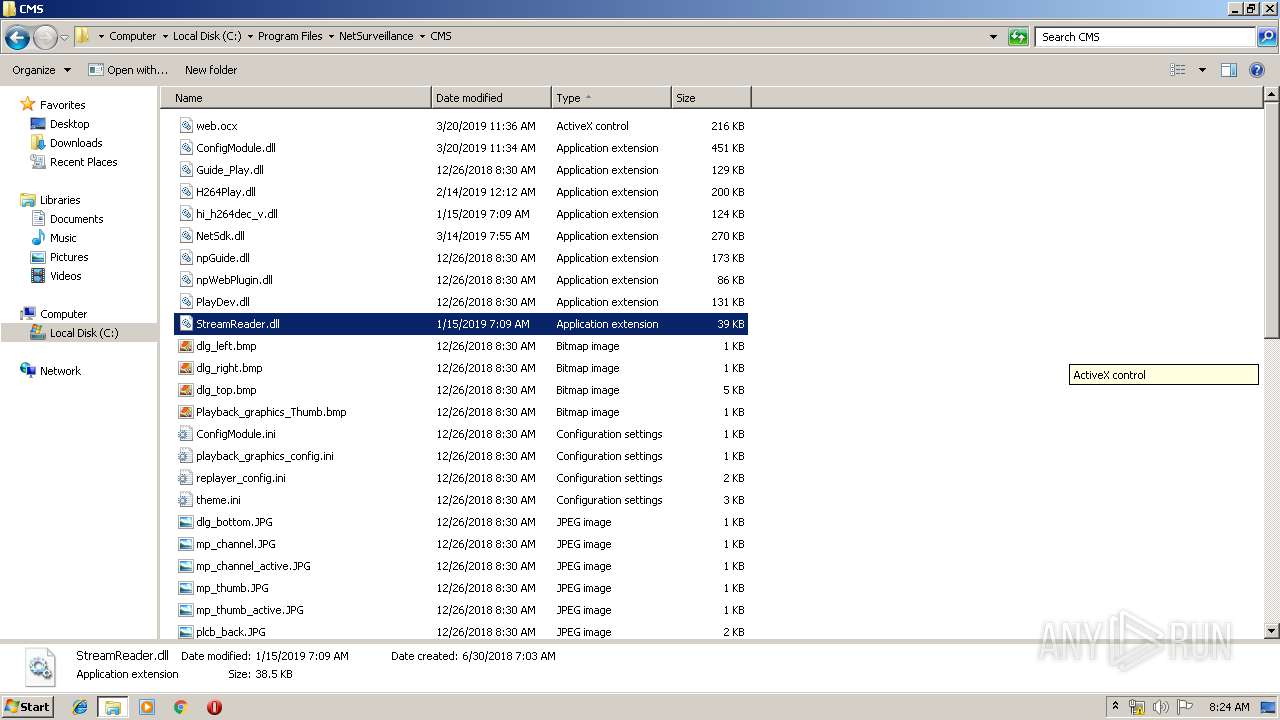The image size is (1280, 720).
Task: Open the help question mark icon
Action: click(x=1257, y=70)
